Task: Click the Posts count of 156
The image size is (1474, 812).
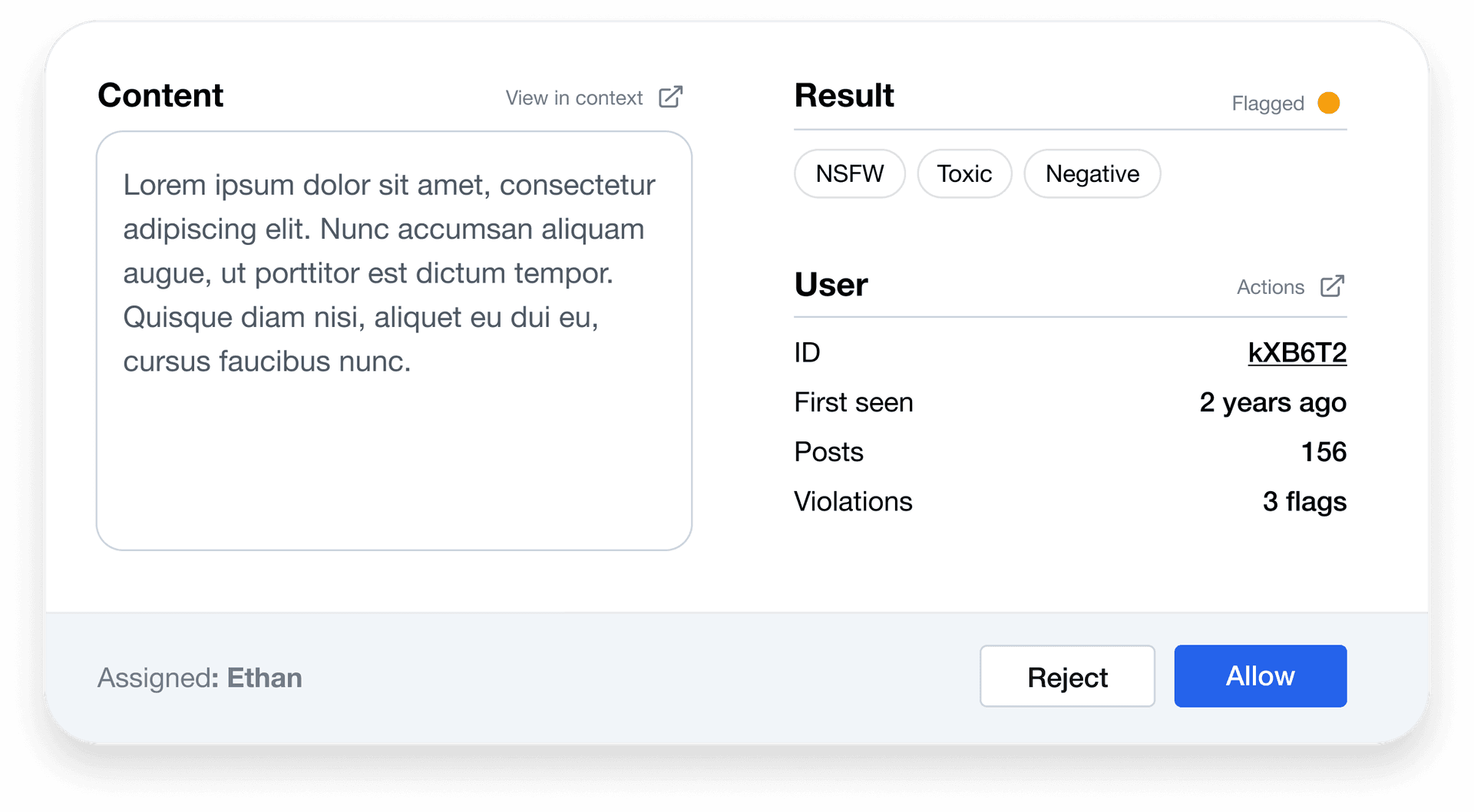Action: (x=1324, y=451)
